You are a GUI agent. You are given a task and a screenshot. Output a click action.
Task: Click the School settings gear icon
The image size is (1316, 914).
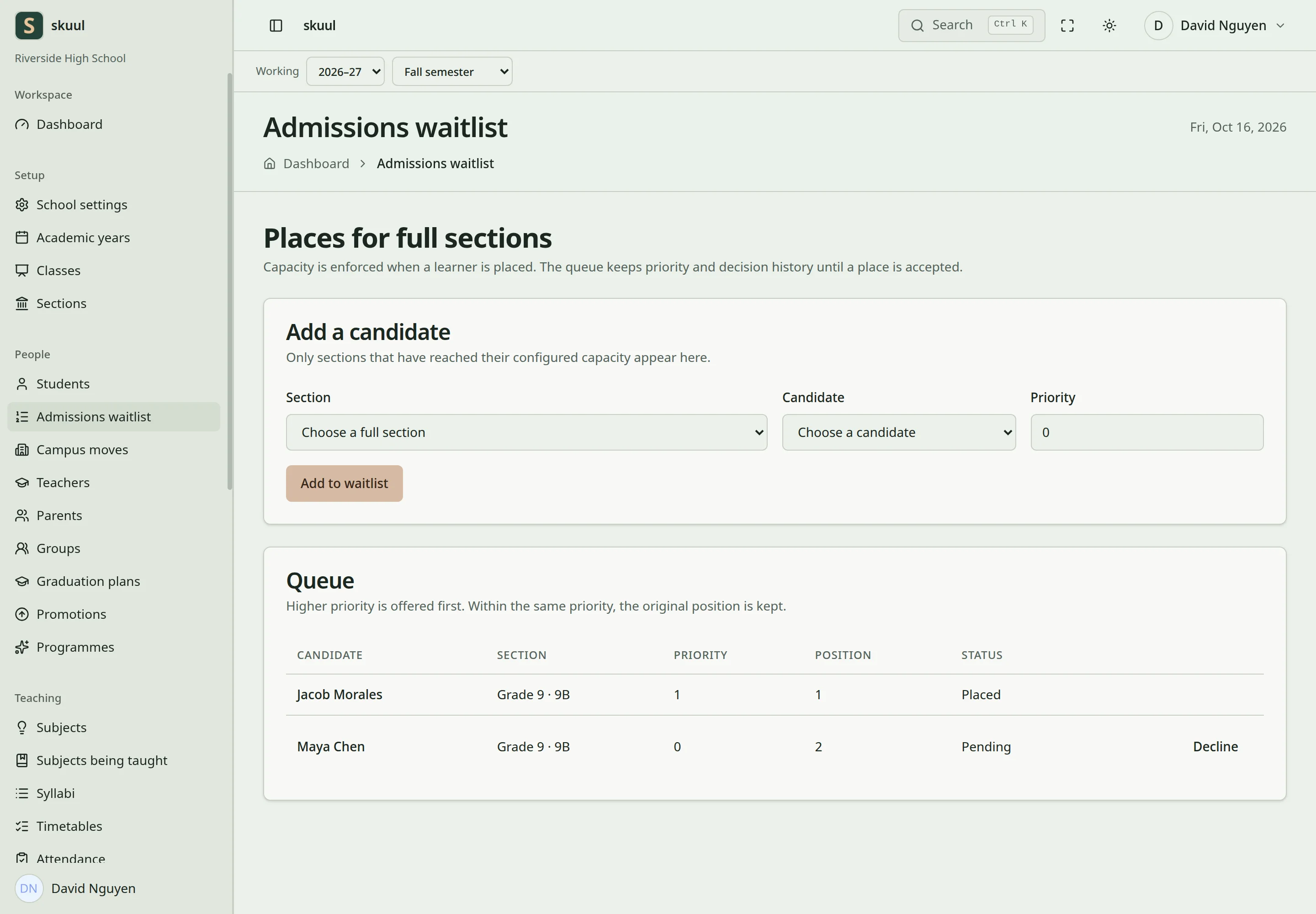[x=22, y=204]
